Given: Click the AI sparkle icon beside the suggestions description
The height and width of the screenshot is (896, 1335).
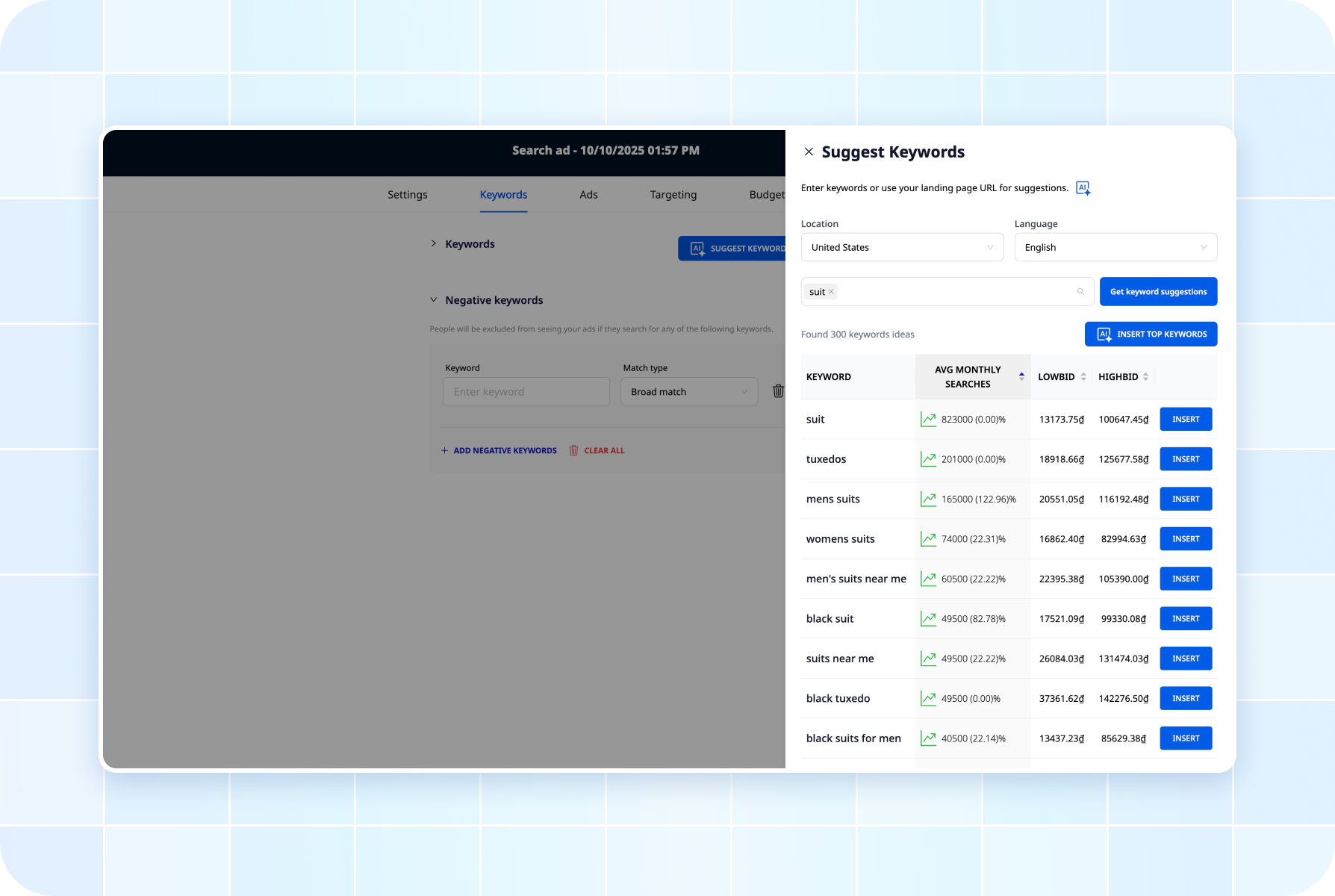Looking at the screenshot, I should point(1083,188).
